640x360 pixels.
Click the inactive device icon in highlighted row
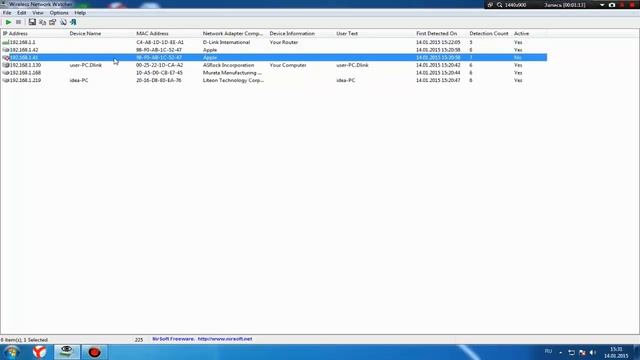(x=5, y=58)
